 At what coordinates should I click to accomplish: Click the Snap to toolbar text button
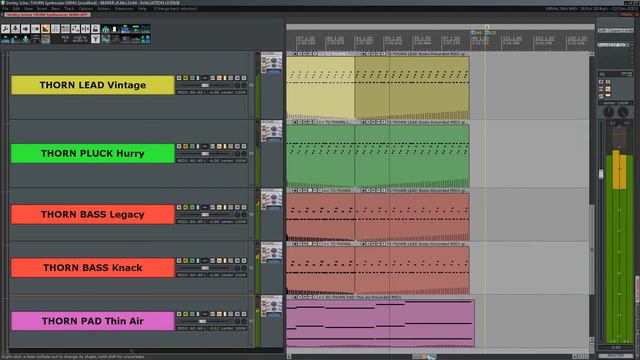tap(80, 39)
